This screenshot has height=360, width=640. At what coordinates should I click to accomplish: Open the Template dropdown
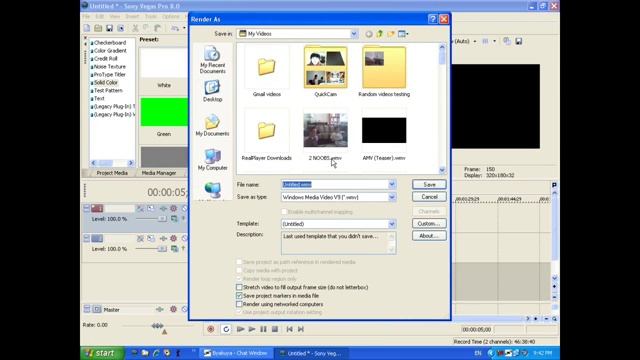392,224
